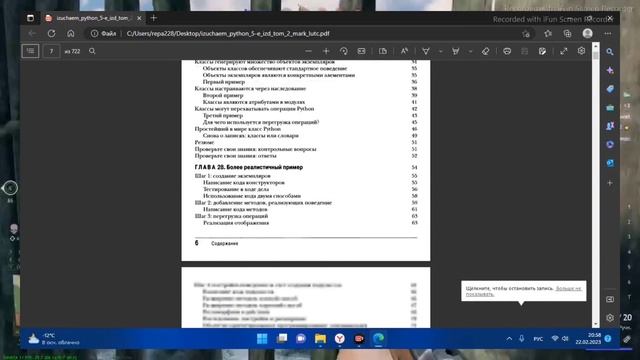Edit the PDF page number field
This screenshot has height=360, width=640.
[x=51, y=51]
